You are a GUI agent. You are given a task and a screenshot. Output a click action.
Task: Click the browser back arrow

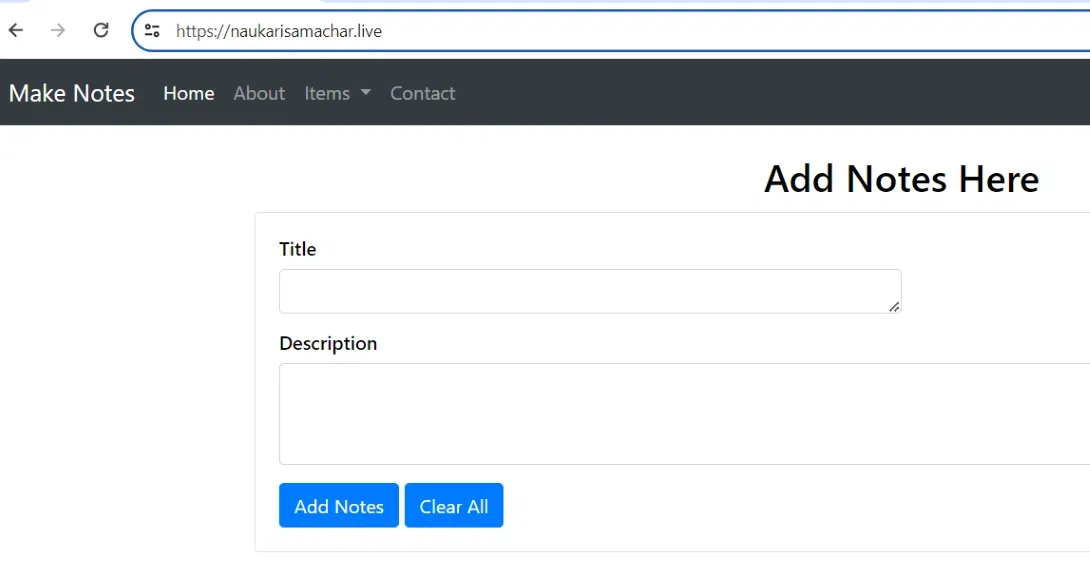point(16,30)
